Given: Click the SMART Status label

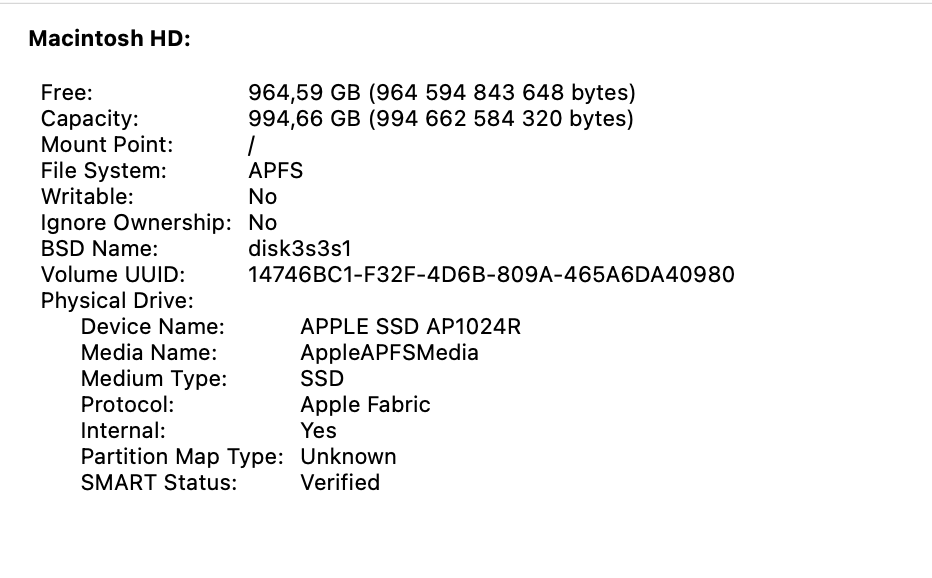Looking at the screenshot, I should tap(159, 483).
